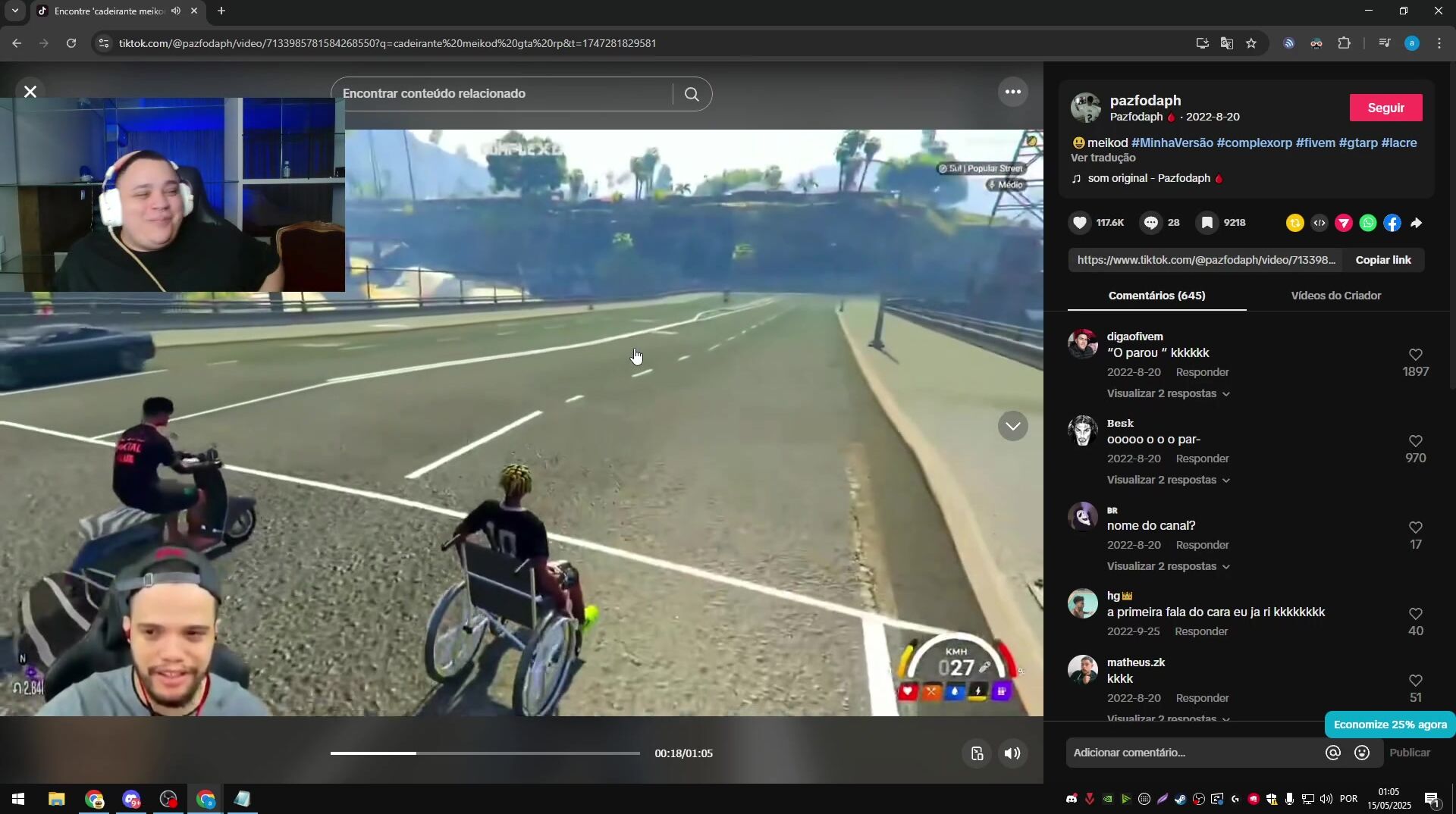Open Windows notification center icon
1456x814 pixels.
(x=1432, y=799)
